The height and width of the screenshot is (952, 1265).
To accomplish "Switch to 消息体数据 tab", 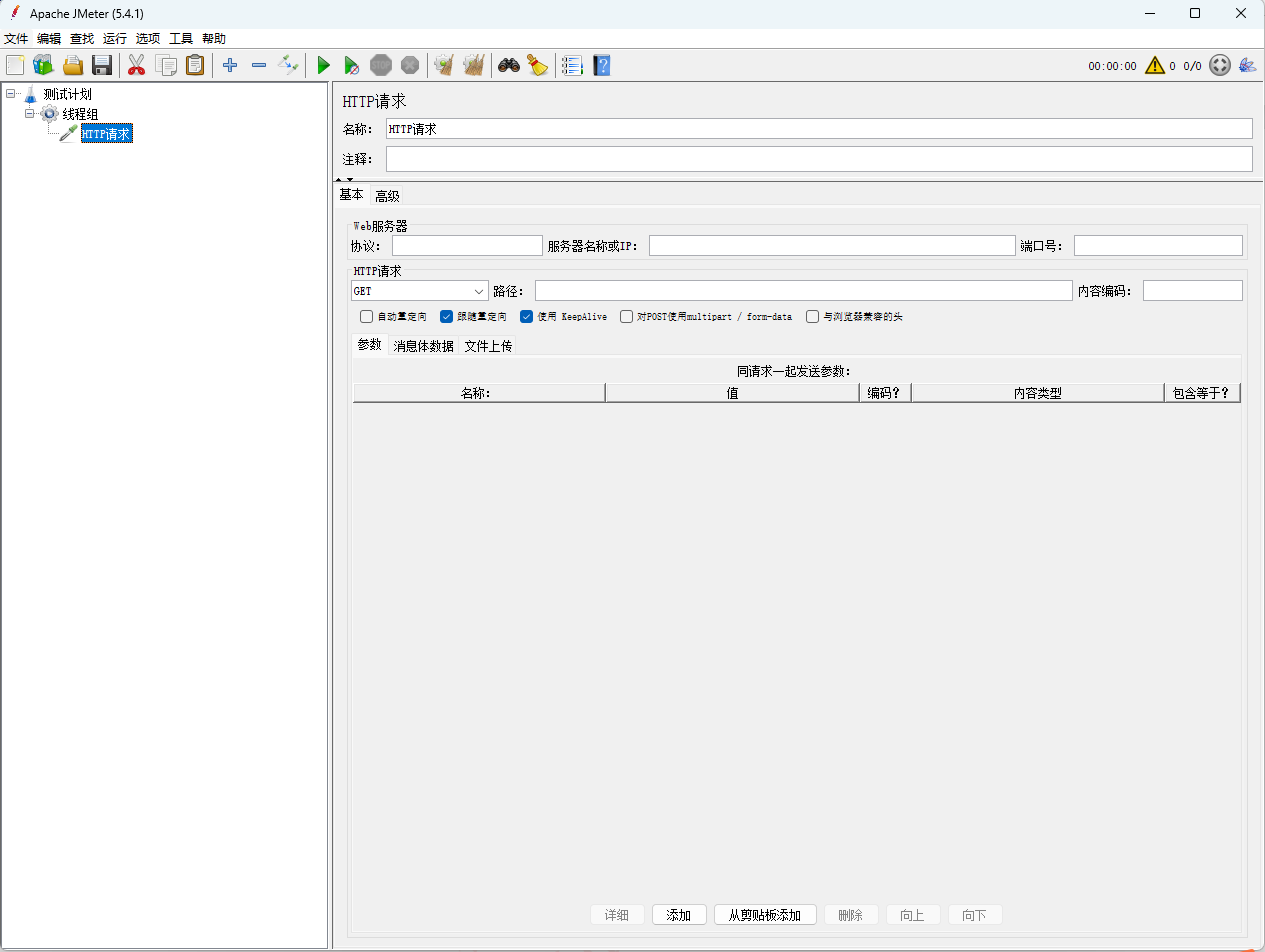I will pyautogui.click(x=423, y=346).
